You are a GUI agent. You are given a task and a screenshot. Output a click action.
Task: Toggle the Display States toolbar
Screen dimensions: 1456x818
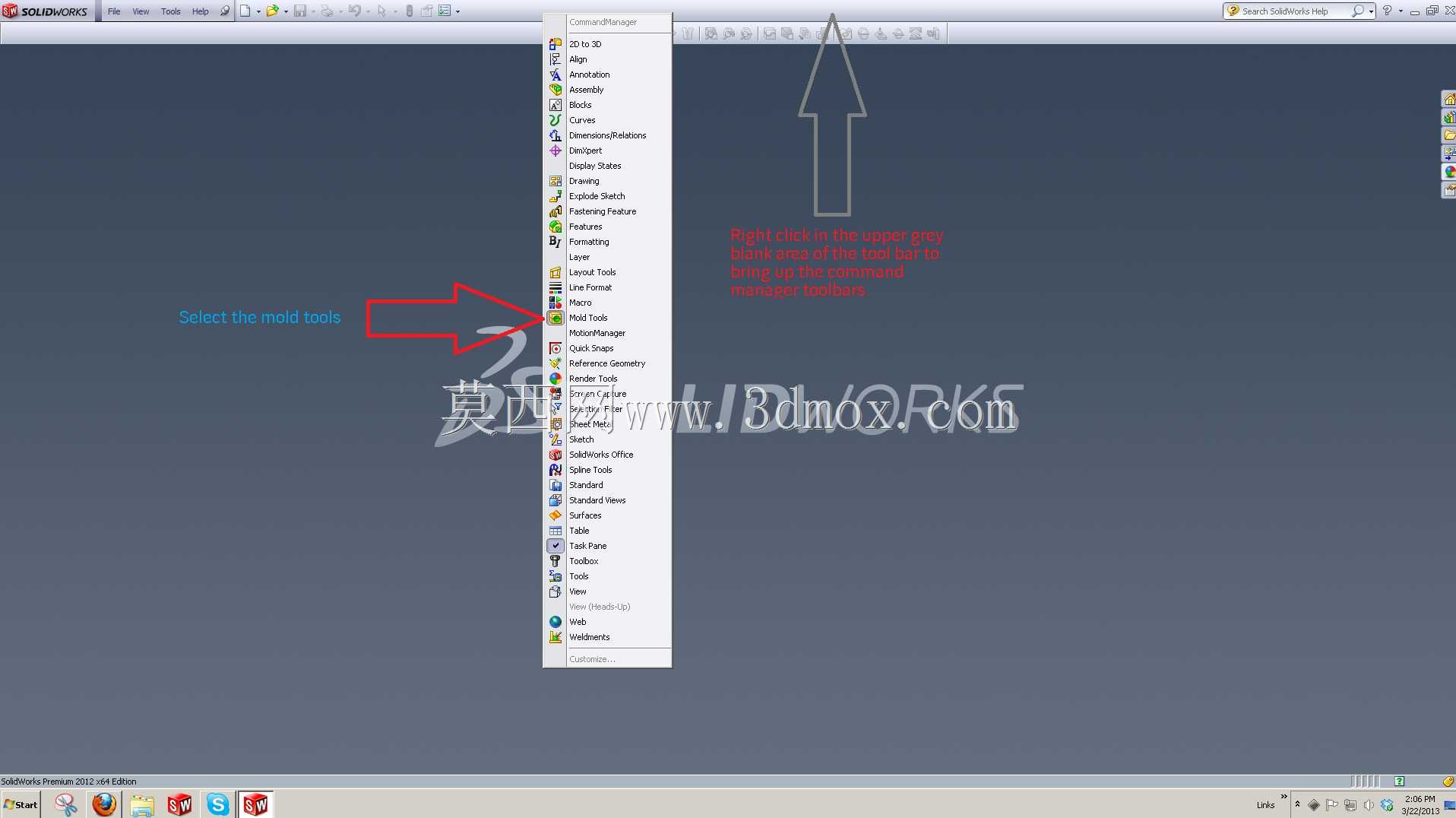coord(607,166)
